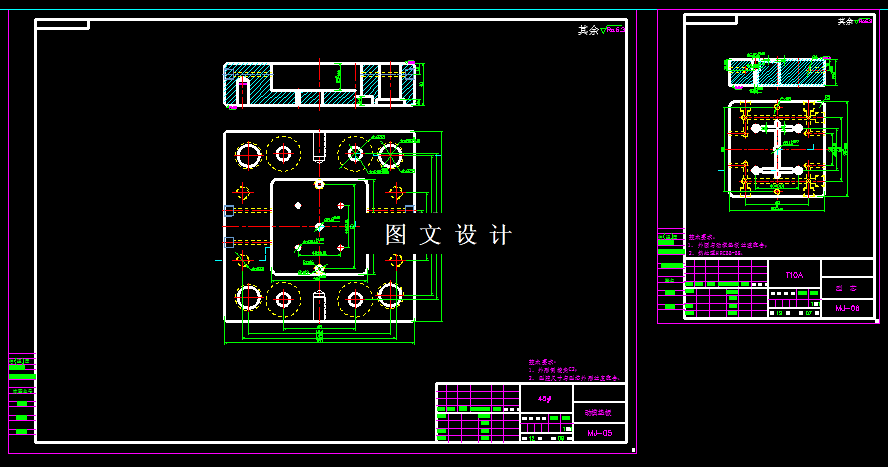Select technical requirements heading in right sheet
The height and width of the screenshot is (467, 888).
tap(702, 237)
